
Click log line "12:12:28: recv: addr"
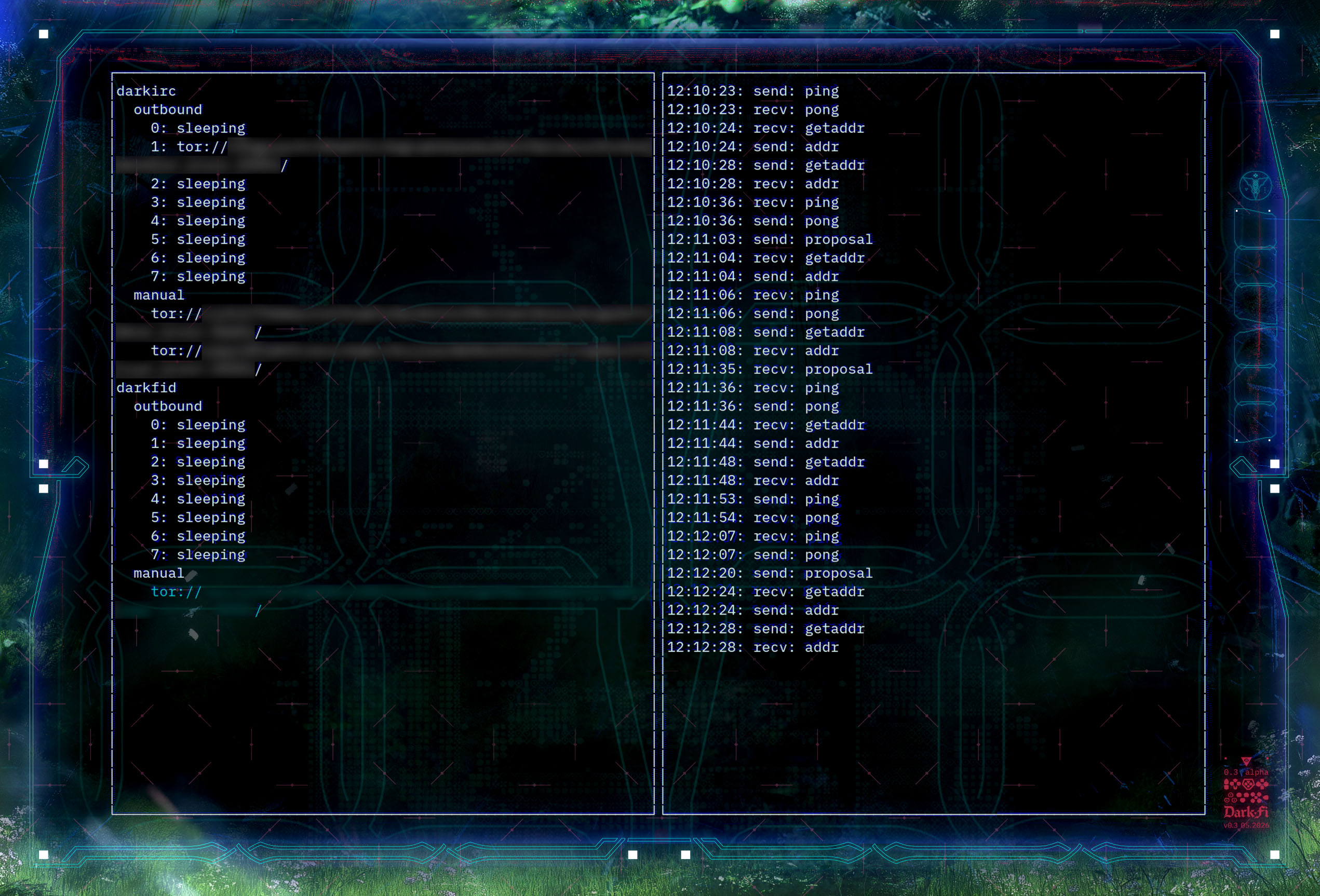(752, 647)
